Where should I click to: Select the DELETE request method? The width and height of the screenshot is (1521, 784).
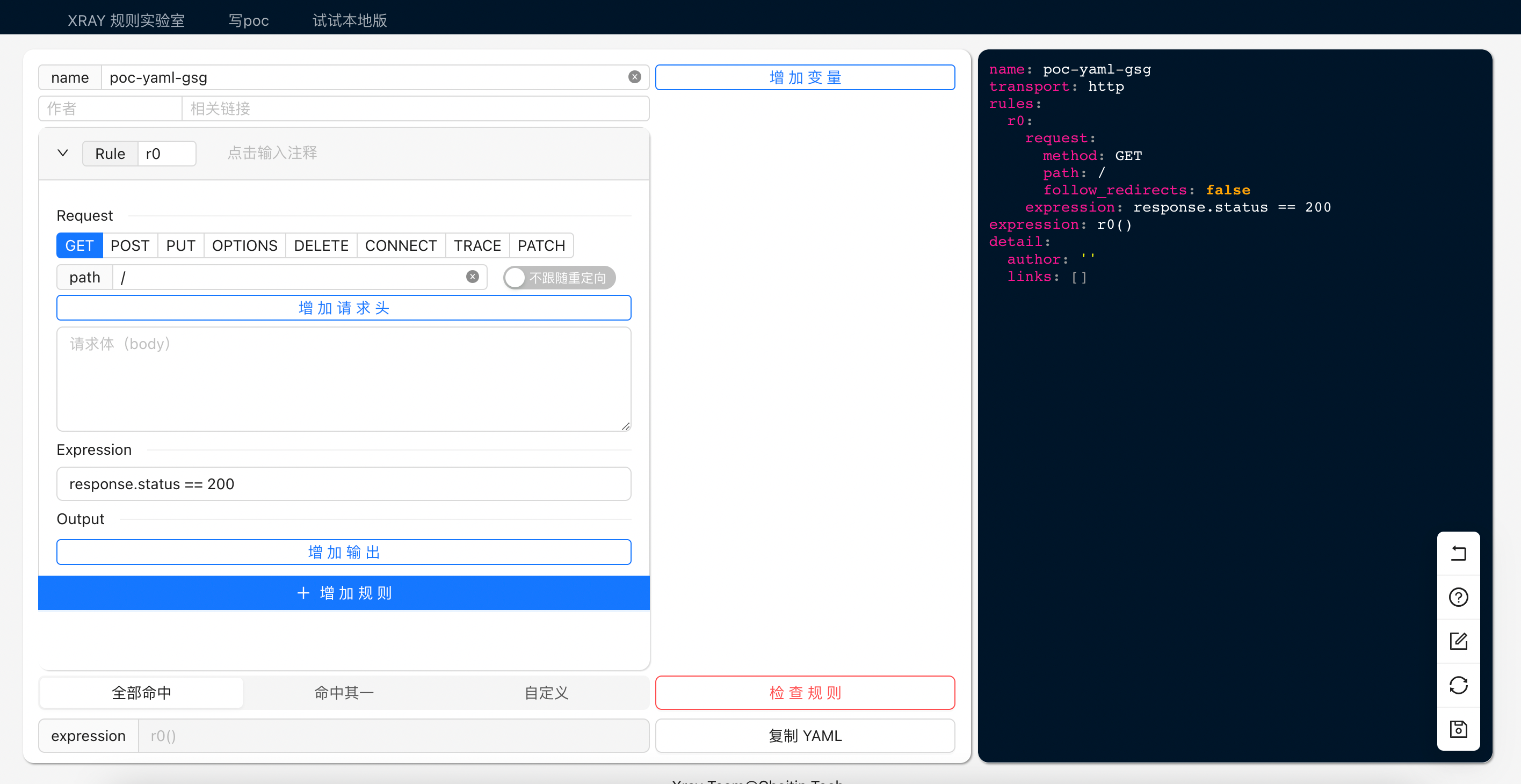pyautogui.click(x=321, y=245)
